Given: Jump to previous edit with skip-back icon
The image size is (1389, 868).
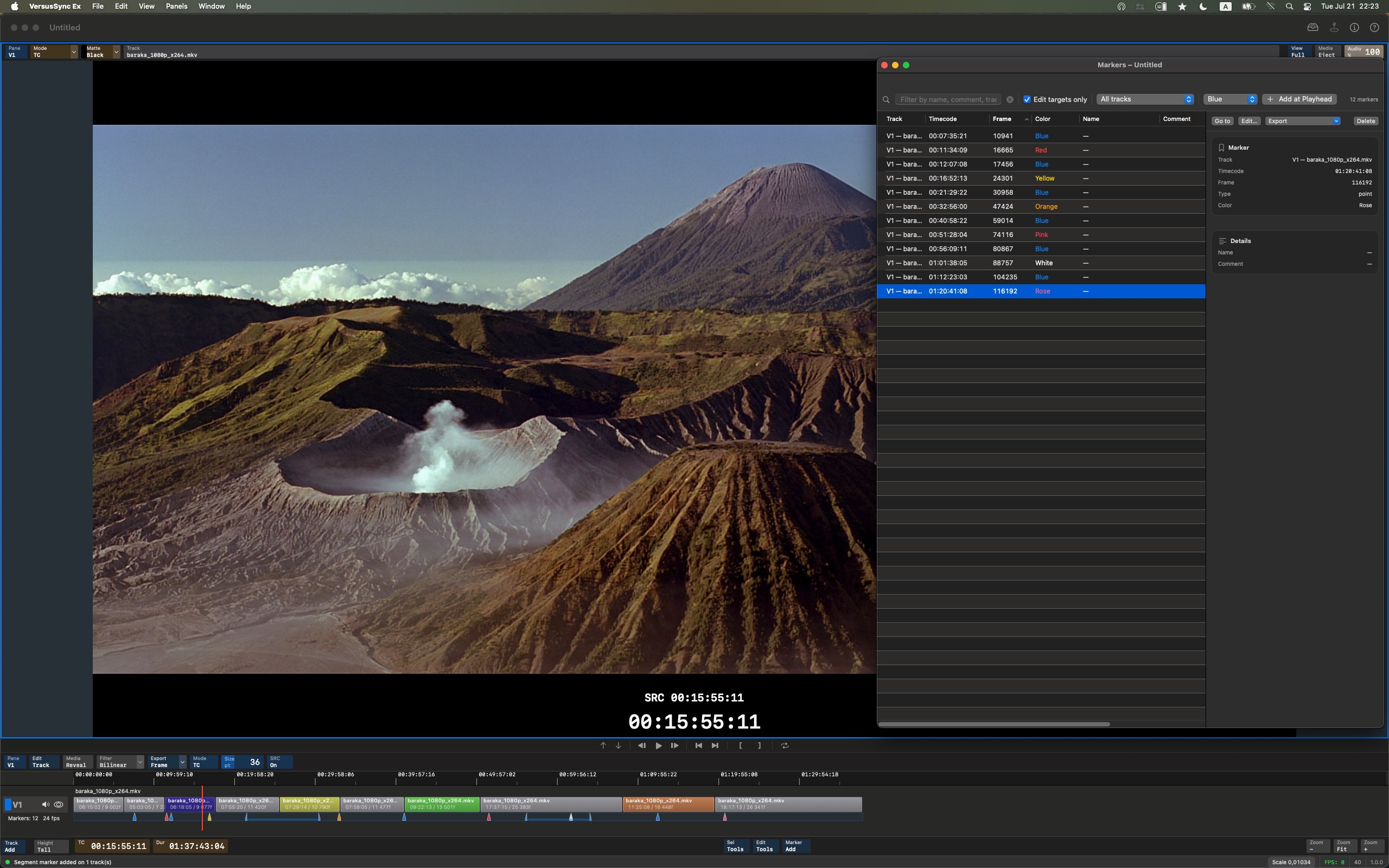Looking at the screenshot, I should tap(698, 745).
